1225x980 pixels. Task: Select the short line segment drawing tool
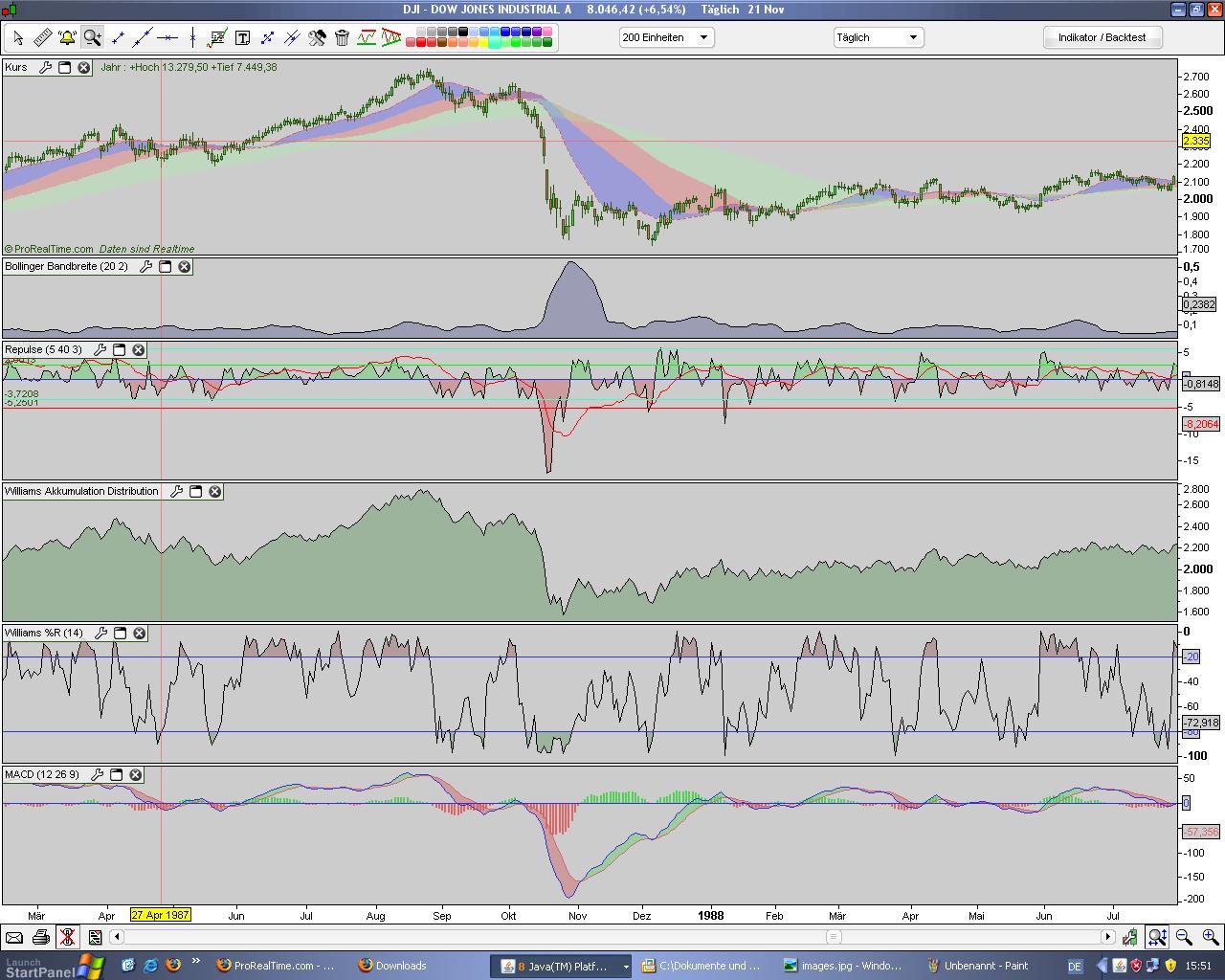pos(118,37)
